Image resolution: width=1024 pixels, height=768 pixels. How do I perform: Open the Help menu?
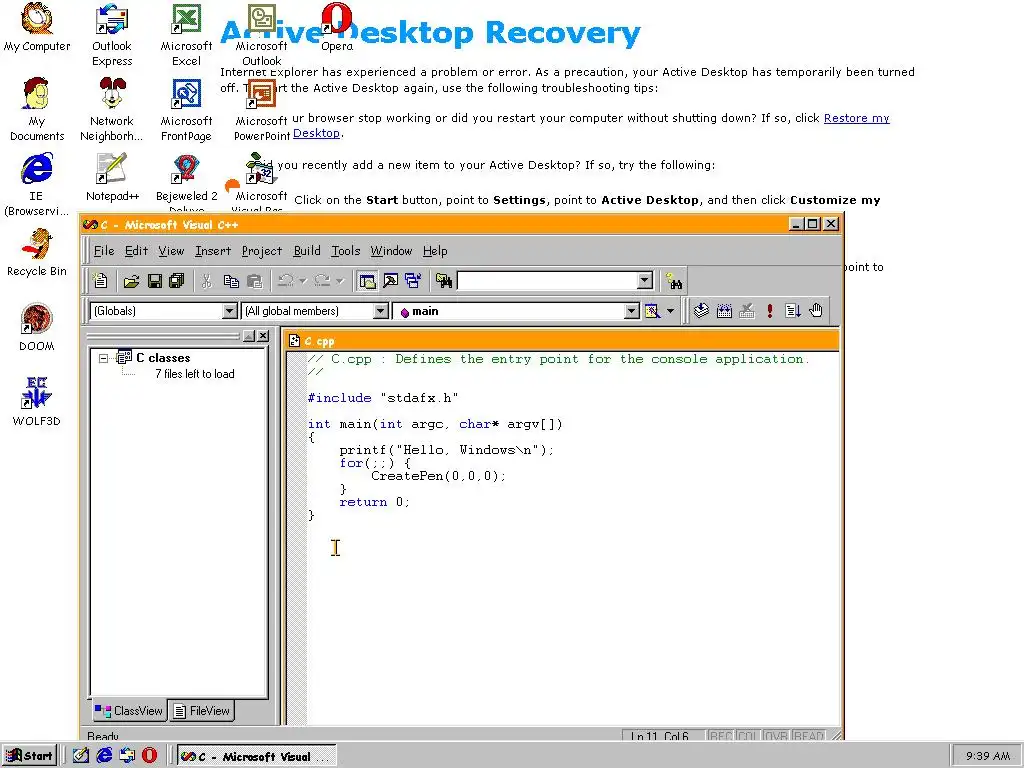click(x=435, y=251)
